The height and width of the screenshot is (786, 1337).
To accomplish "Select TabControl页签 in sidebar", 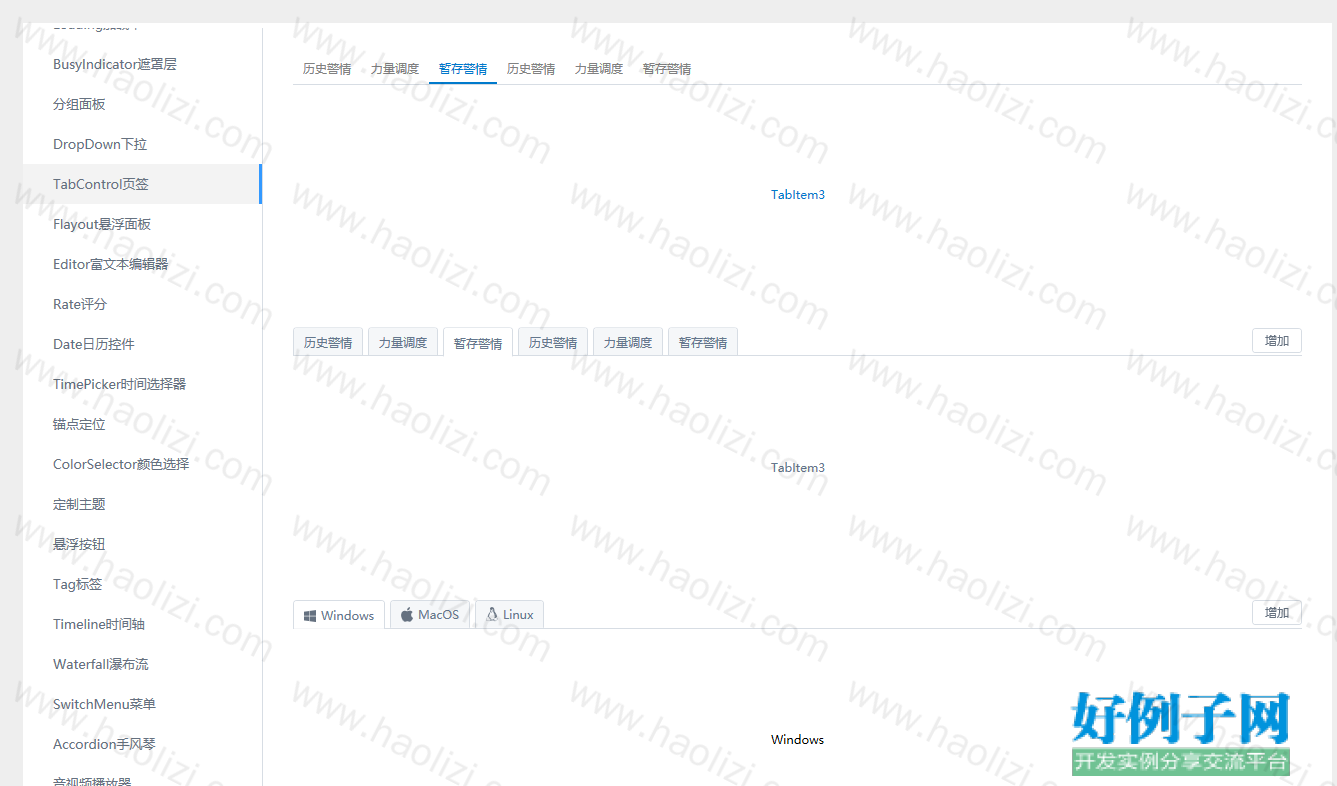I will 142,184.
